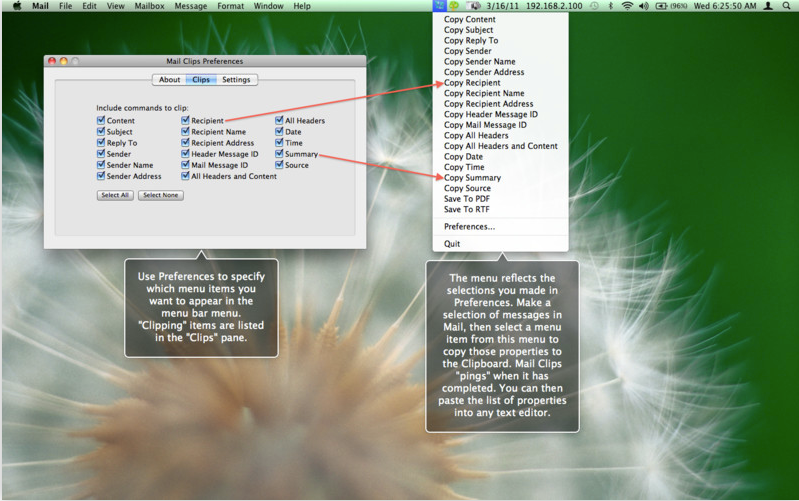Image resolution: width=799 pixels, height=501 pixels.
Task: Uncheck the Subject checkbox
Action: click(x=101, y=131)
